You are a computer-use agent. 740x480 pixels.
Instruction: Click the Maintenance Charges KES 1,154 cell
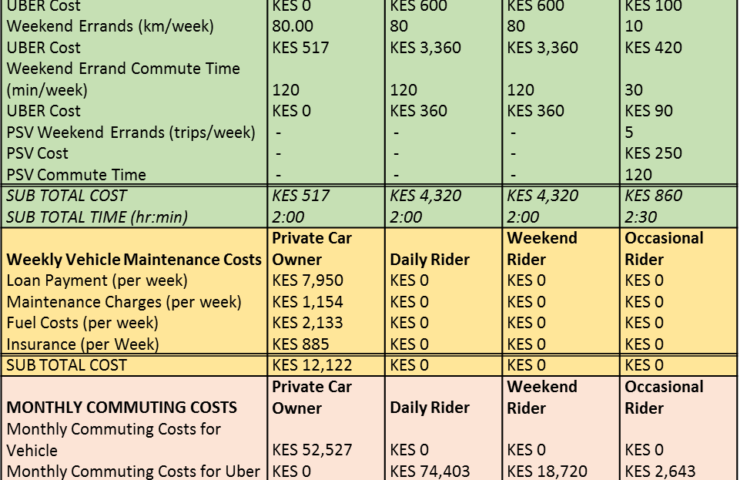click(x=326, y=302)
